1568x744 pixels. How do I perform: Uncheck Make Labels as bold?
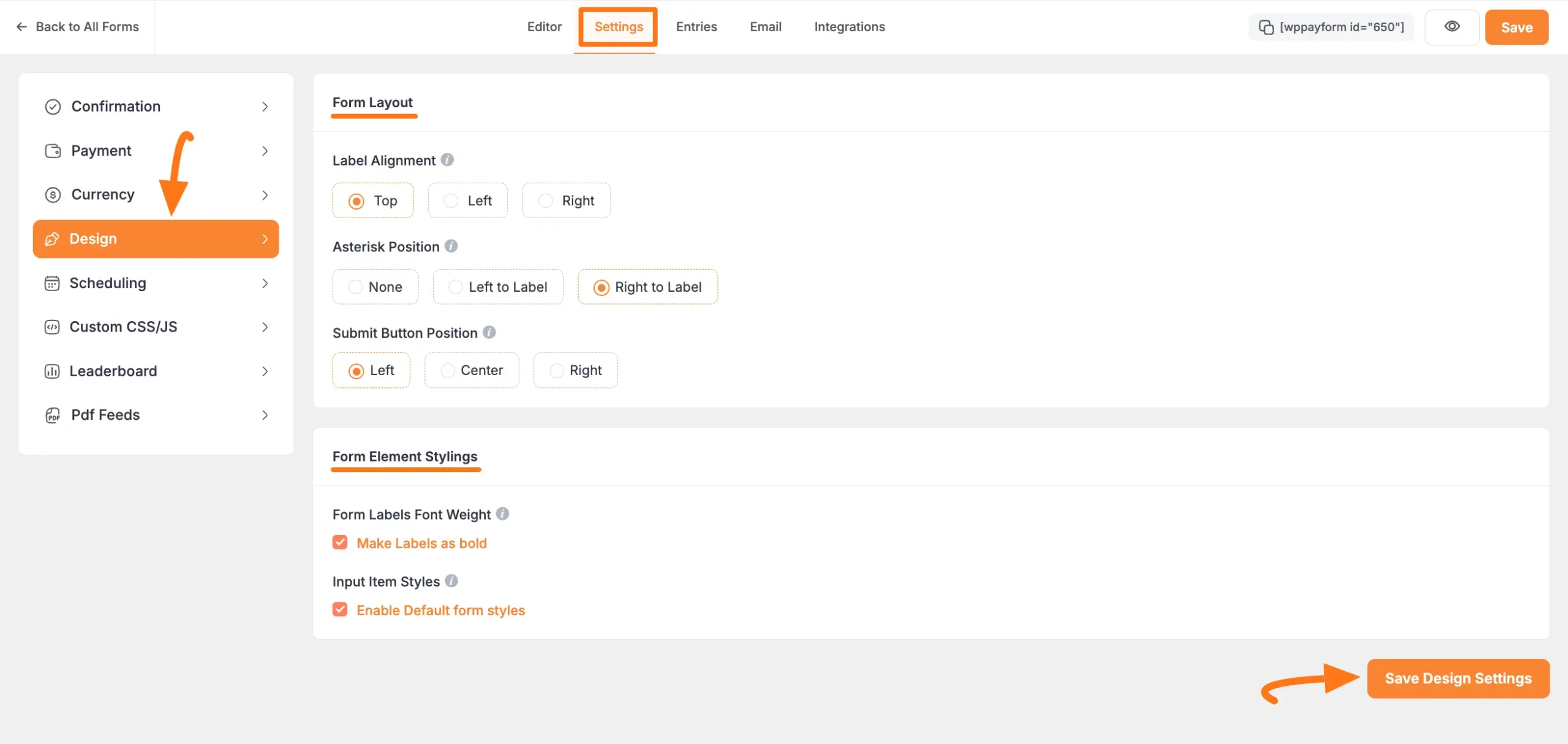[x=341, y=542]
